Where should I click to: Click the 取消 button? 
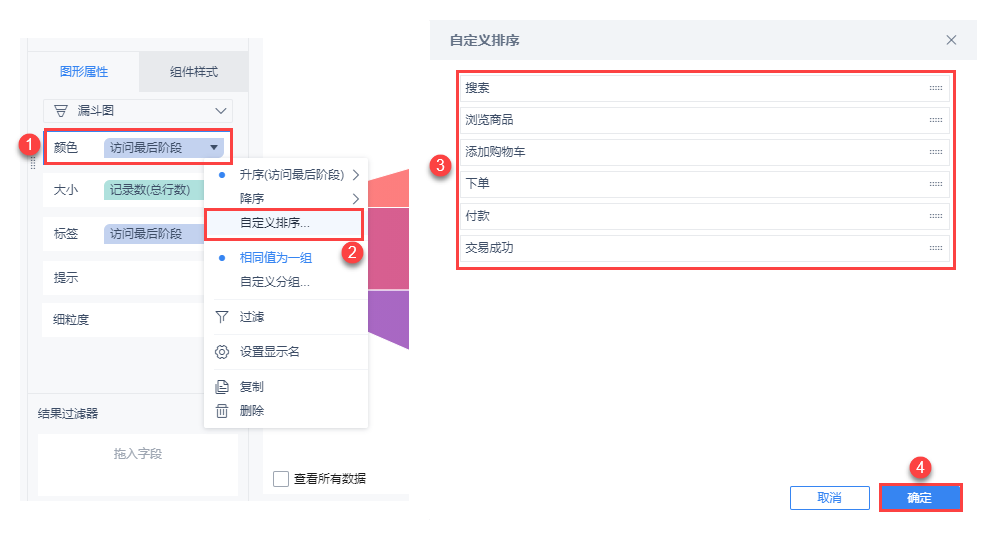(x=829, y=498)
